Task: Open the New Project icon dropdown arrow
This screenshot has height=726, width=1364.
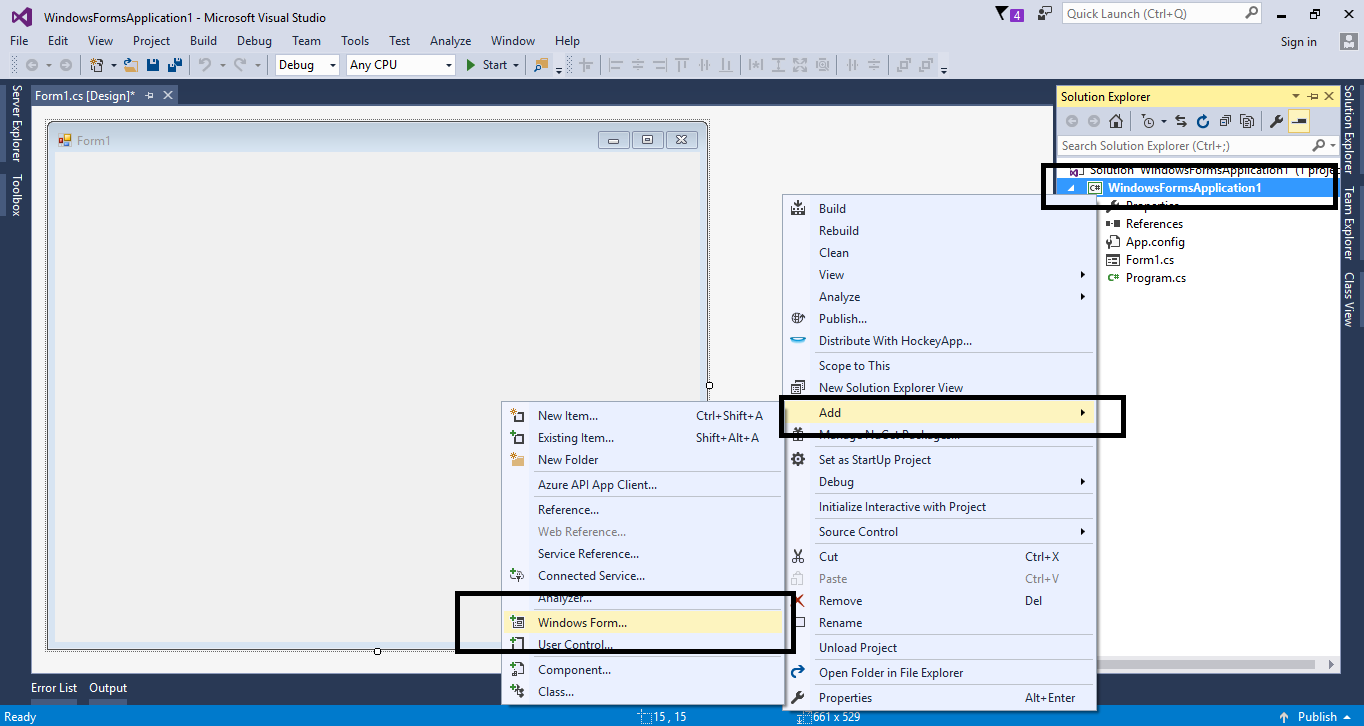Action: tap(113, 65)
